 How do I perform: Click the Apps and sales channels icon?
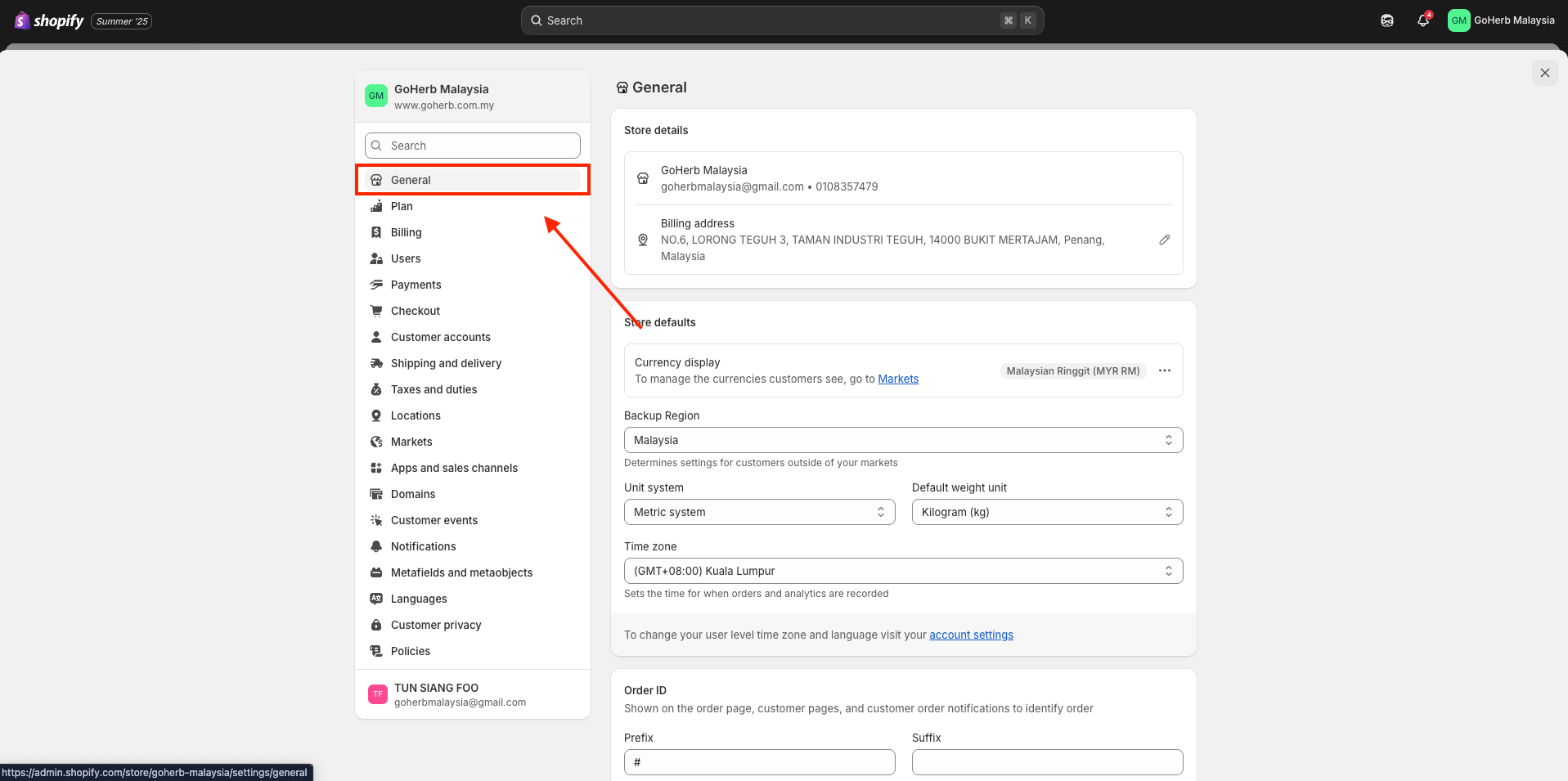tap(376, 468)
